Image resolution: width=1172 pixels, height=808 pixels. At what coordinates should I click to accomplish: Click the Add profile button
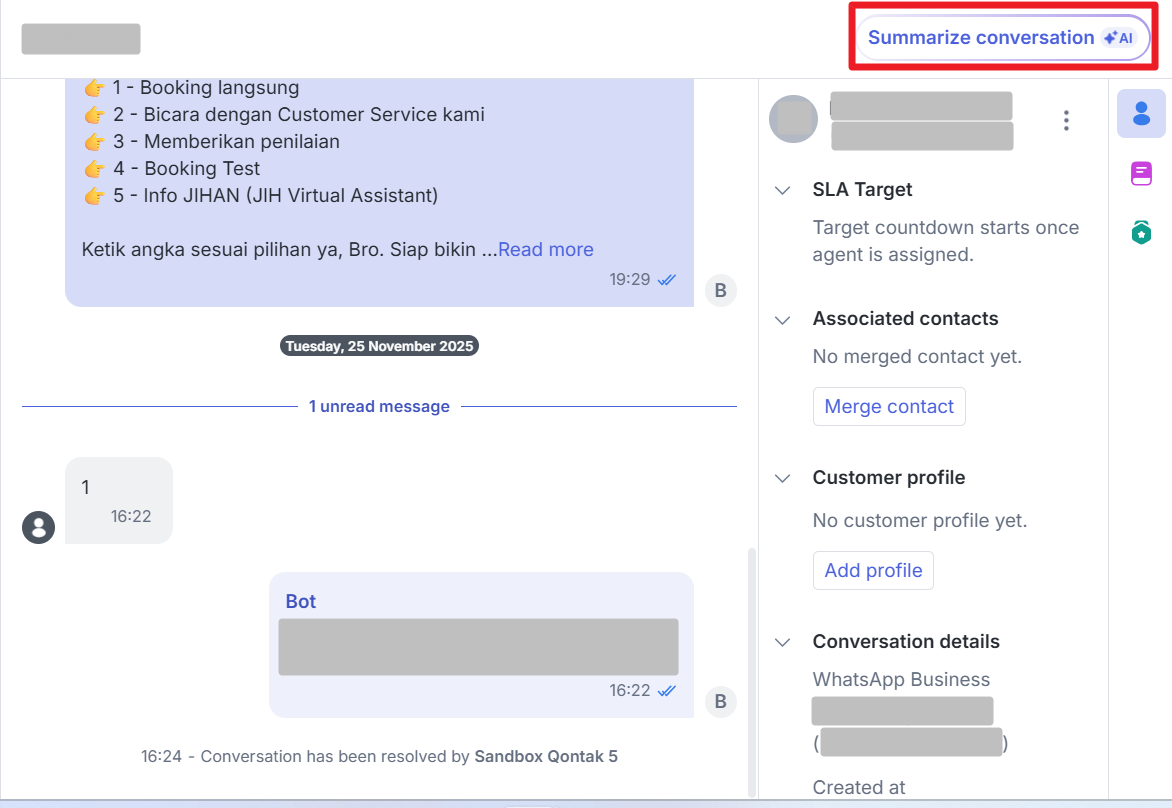point(873,571)
